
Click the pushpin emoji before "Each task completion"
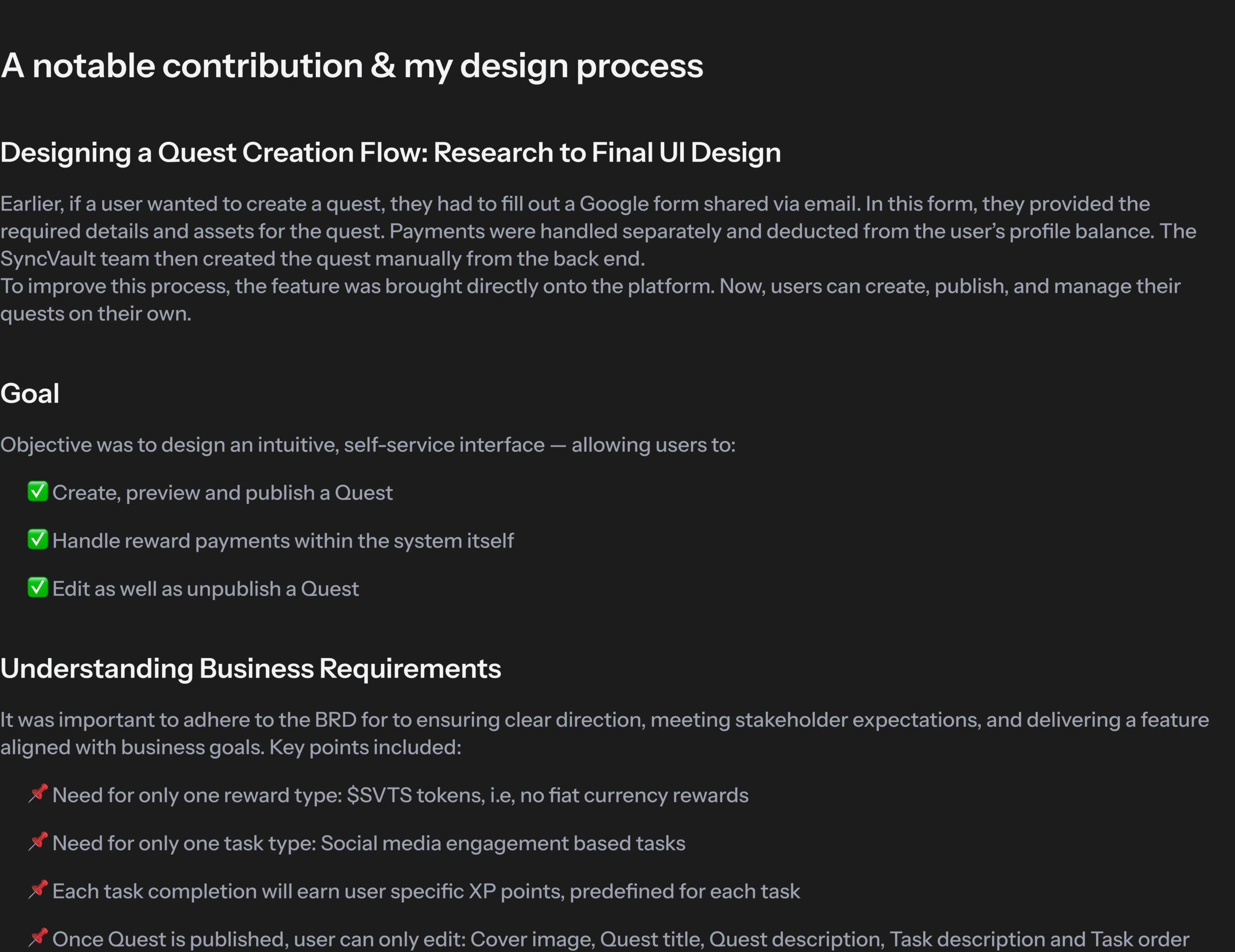(38, 890)
